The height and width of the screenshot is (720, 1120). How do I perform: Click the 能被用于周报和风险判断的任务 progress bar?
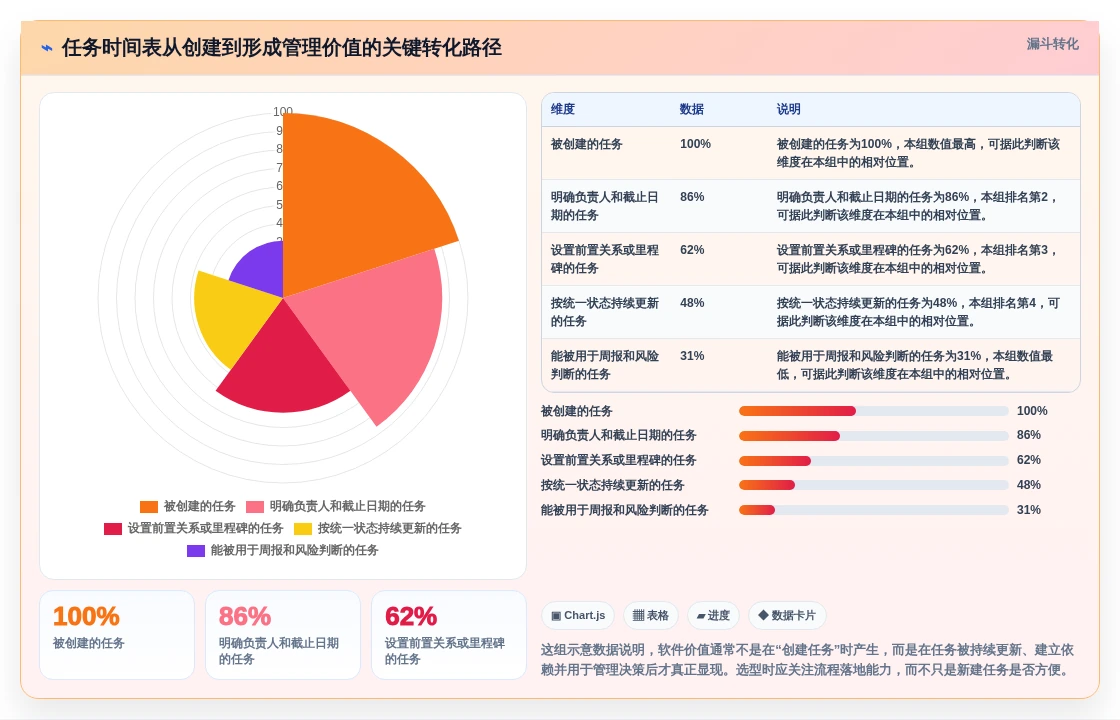point(874,510)
